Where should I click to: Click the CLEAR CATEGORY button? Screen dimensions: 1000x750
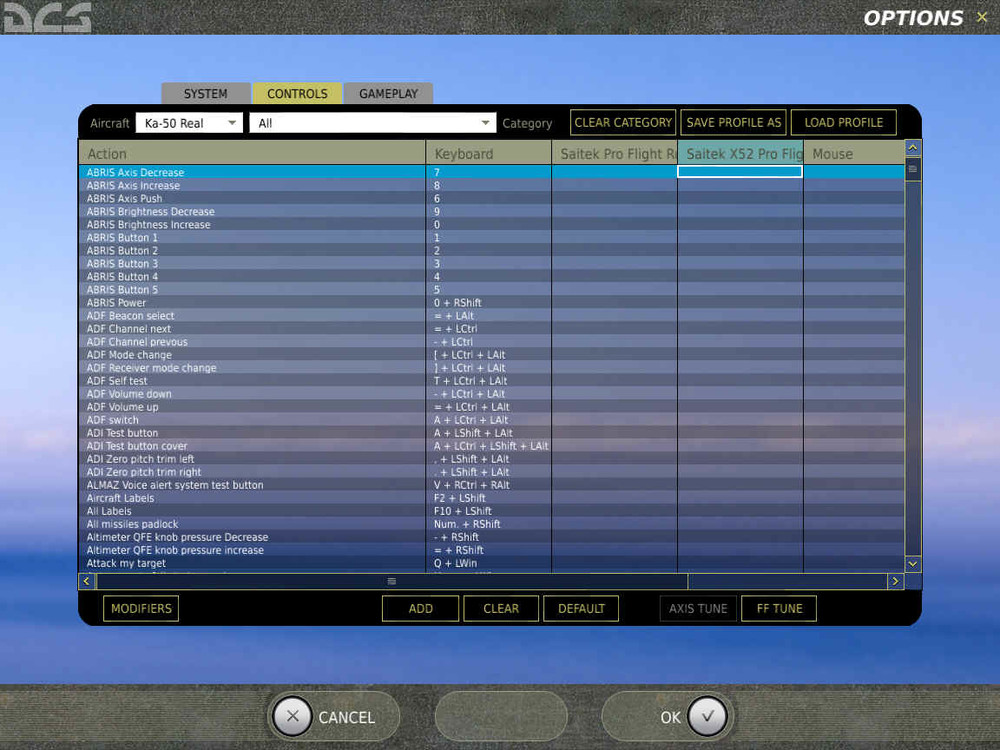[x=623, y=122]
